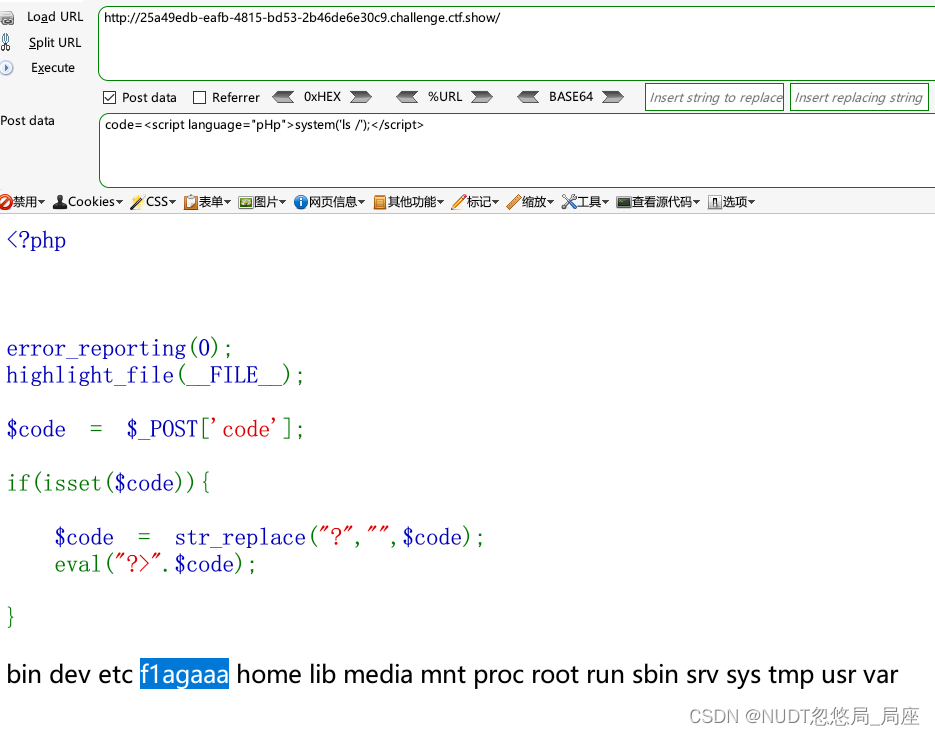Screen dimensions: 935x735
Task: Click the blue info icon by 网页信息
Action: (301, 203)
